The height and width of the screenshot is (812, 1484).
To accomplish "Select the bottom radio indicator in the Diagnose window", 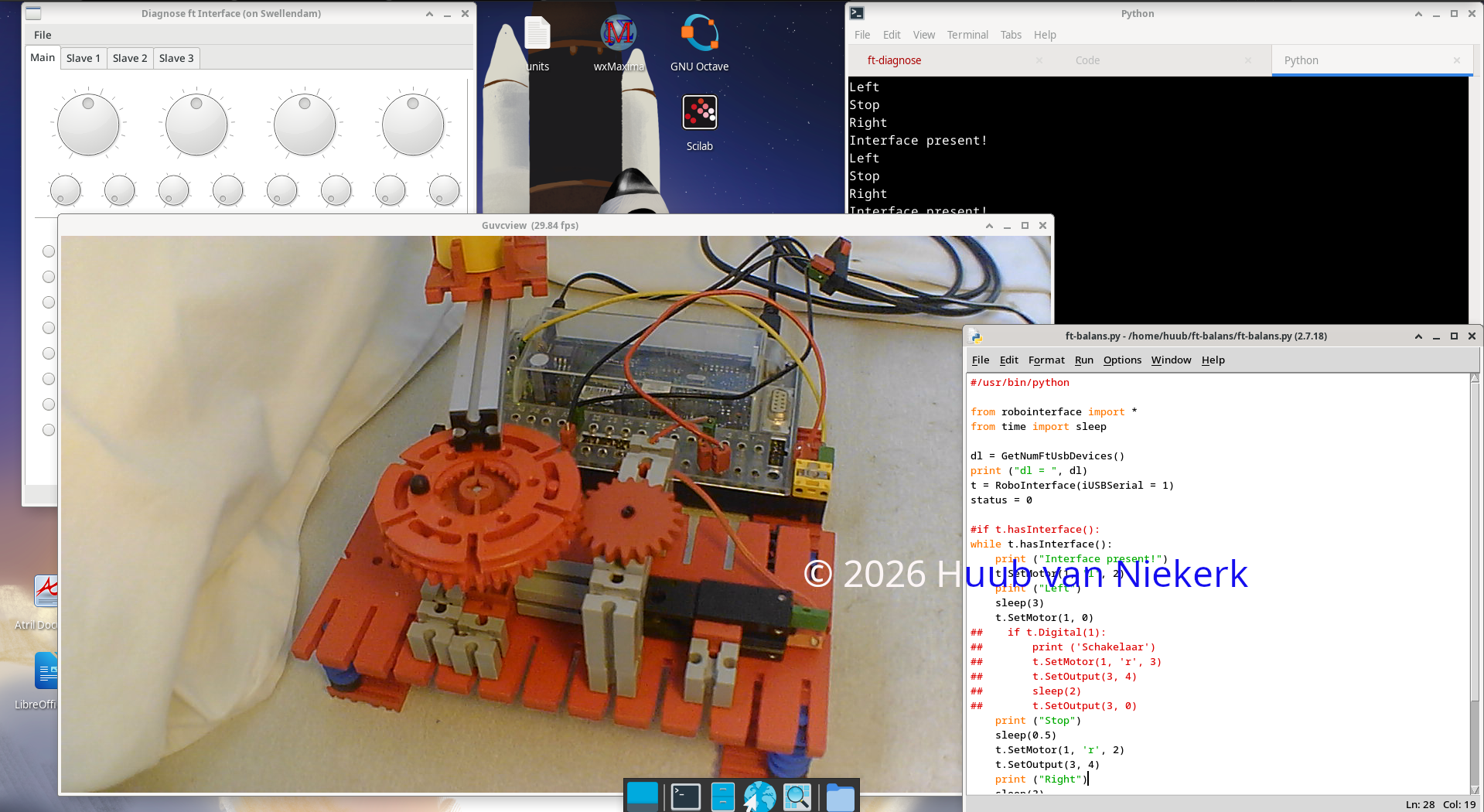I will point(49,430).
